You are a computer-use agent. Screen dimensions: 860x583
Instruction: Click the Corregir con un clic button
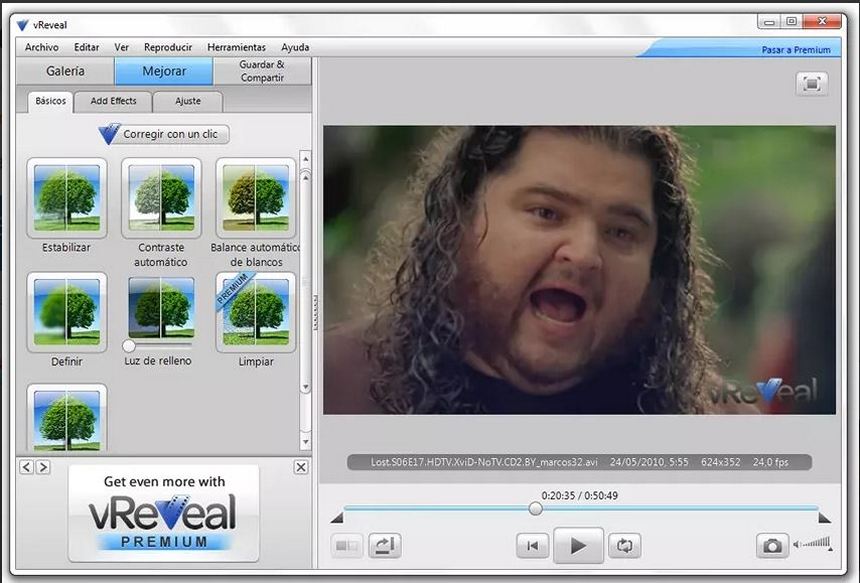(x=164, y=134)
